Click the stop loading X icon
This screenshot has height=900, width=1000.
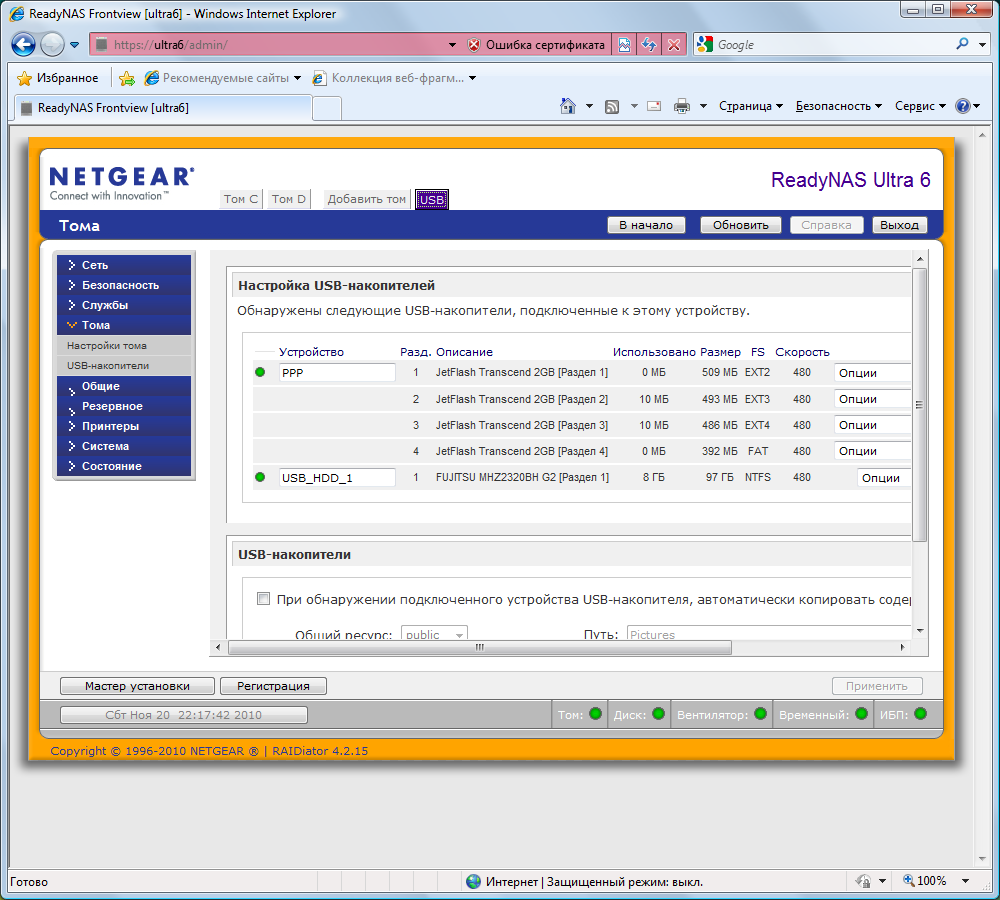674,45
